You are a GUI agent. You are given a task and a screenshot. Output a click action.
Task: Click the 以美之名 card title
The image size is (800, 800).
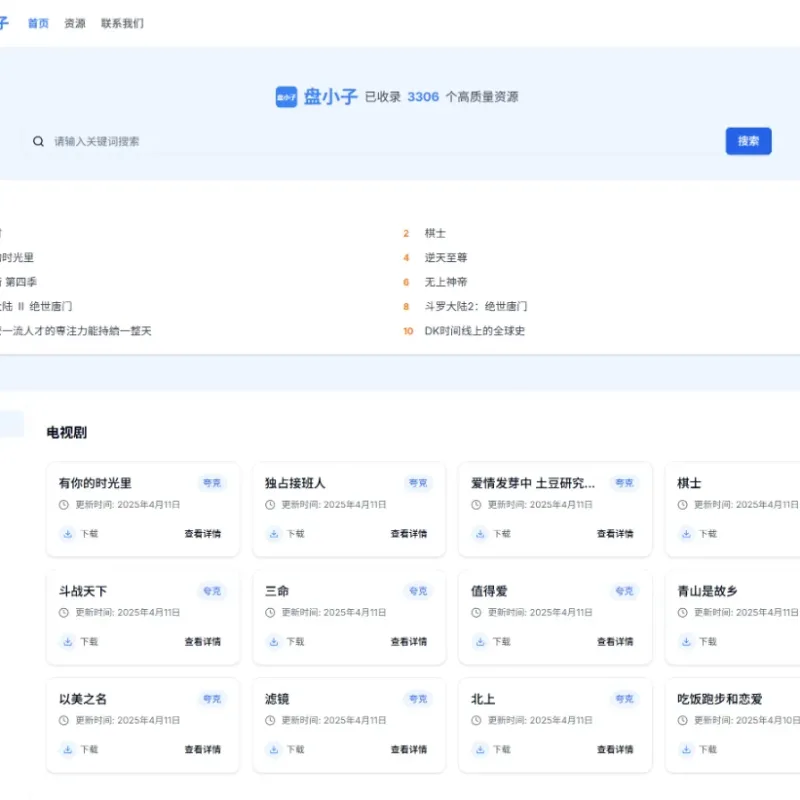[83, 699]
